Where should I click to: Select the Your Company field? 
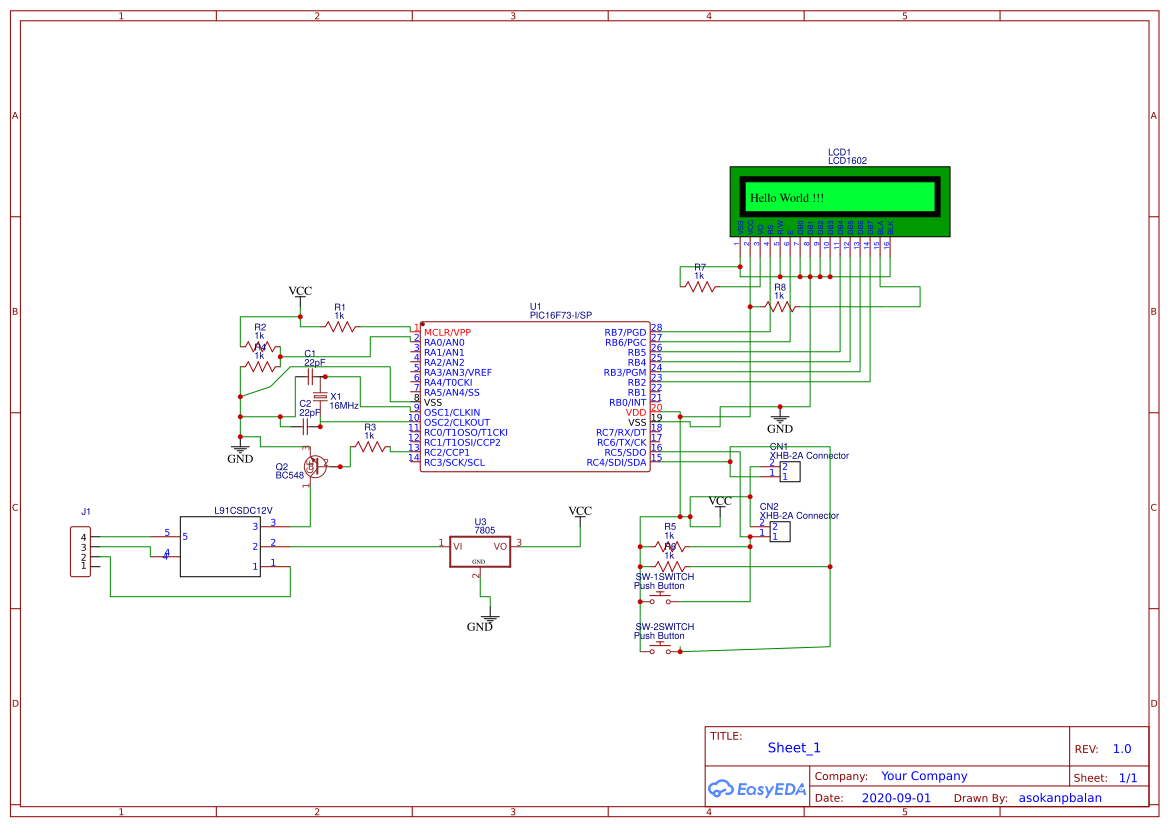click(924, 776)
